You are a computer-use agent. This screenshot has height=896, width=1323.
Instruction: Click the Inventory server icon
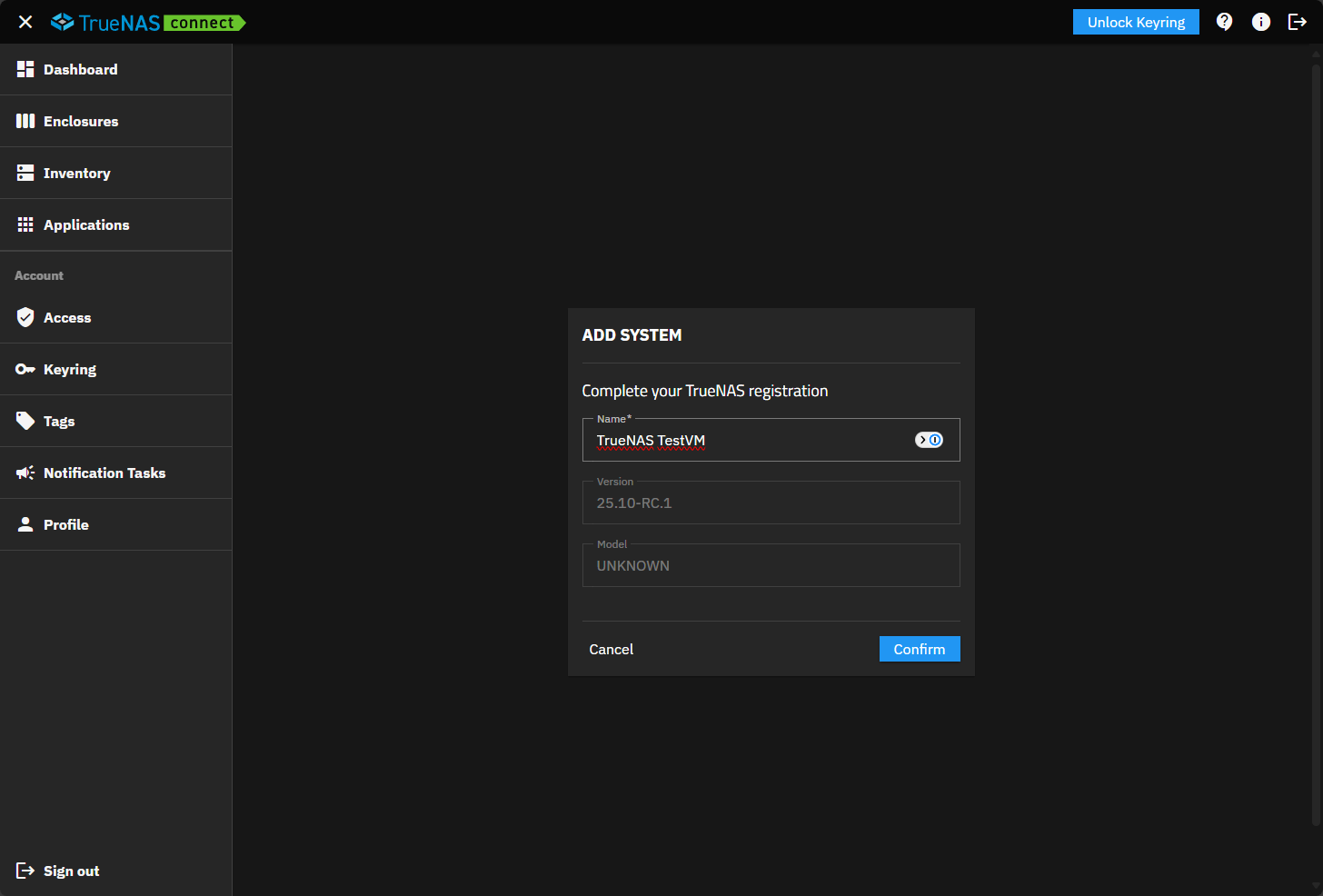pos(25,173)
